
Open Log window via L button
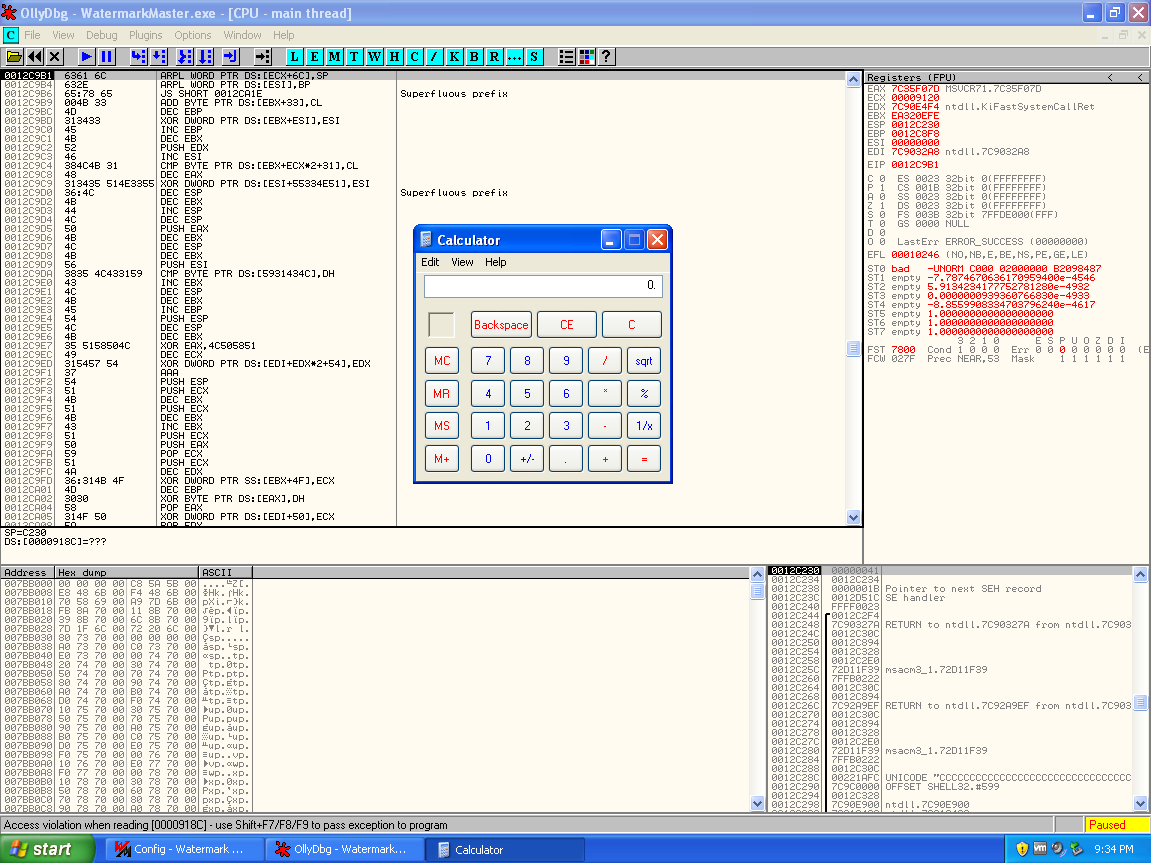294,57
